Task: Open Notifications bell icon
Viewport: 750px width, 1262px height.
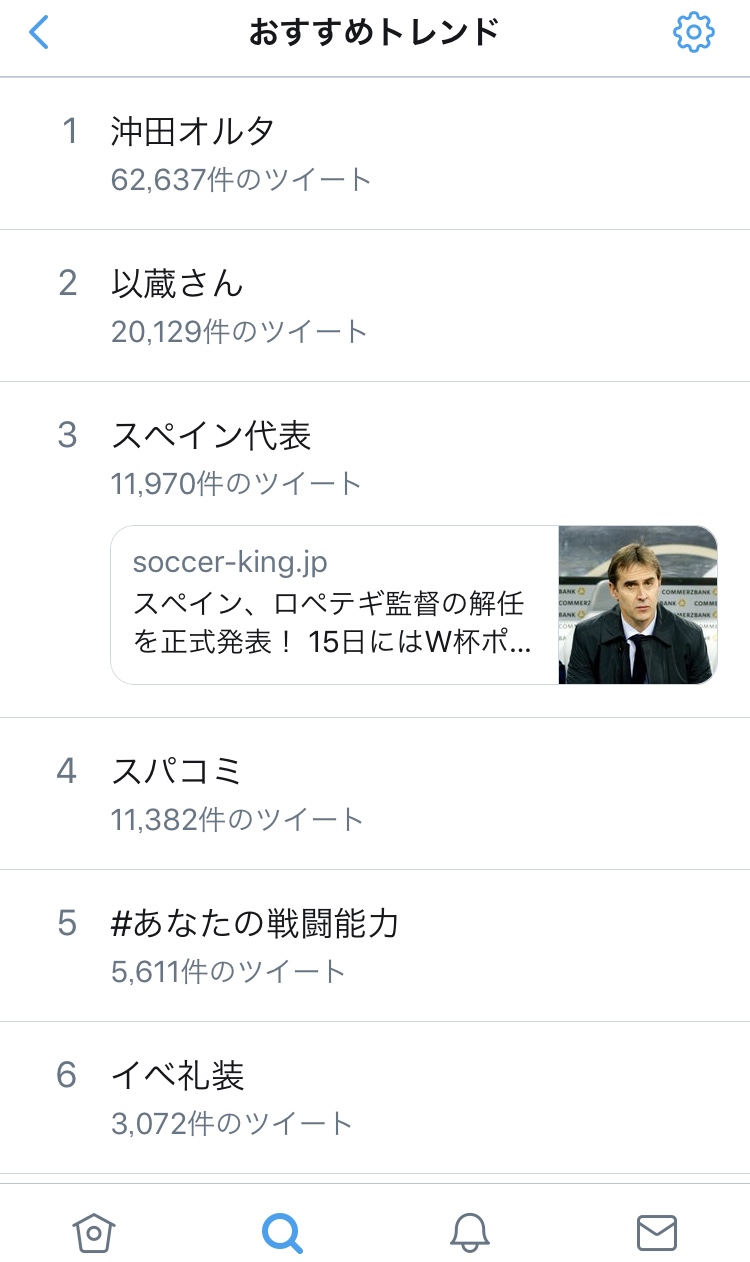Action: click(x=469, y=1232)
